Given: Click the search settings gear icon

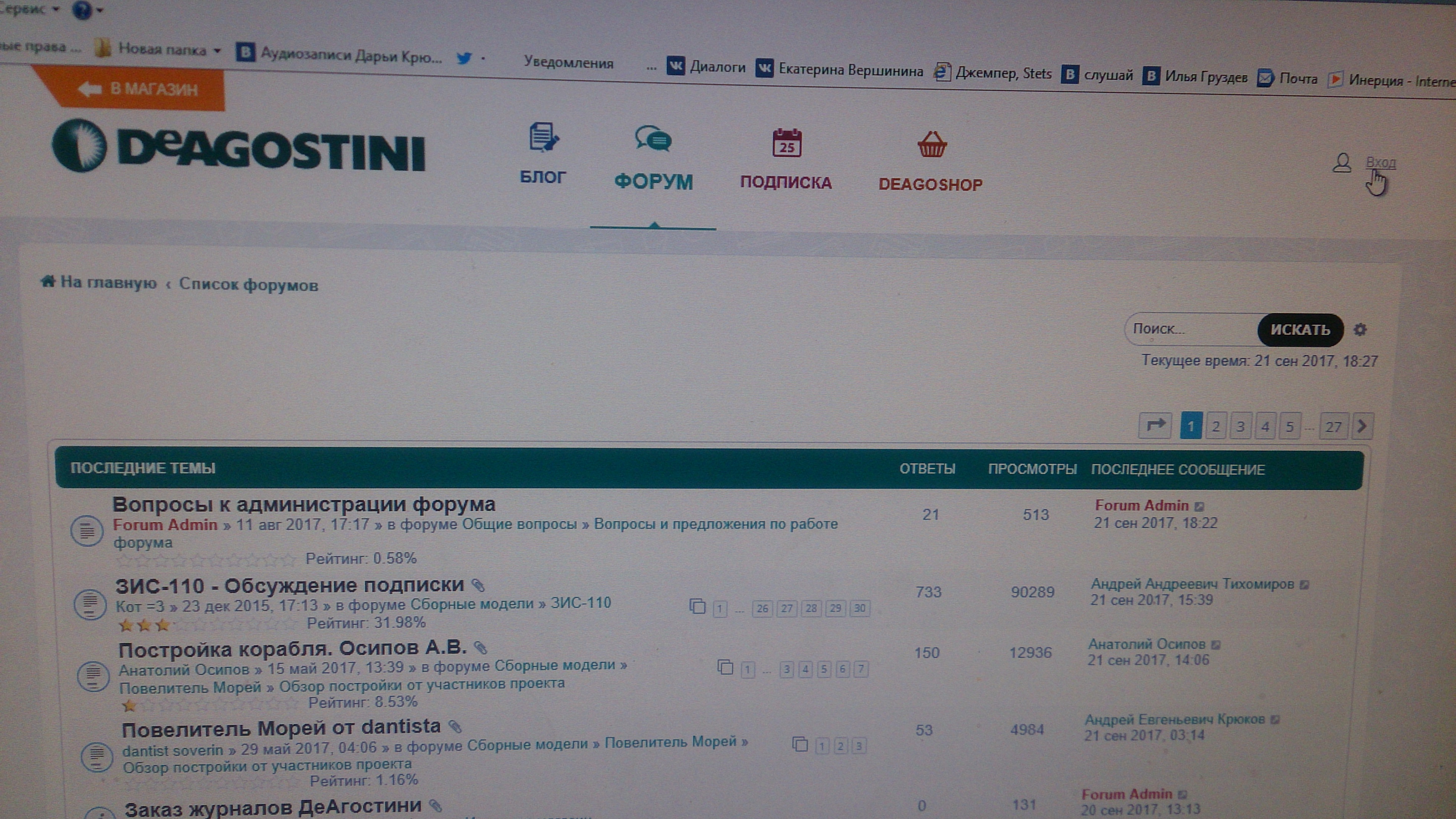Looking at the screenshot, I should coord(1360,330).
